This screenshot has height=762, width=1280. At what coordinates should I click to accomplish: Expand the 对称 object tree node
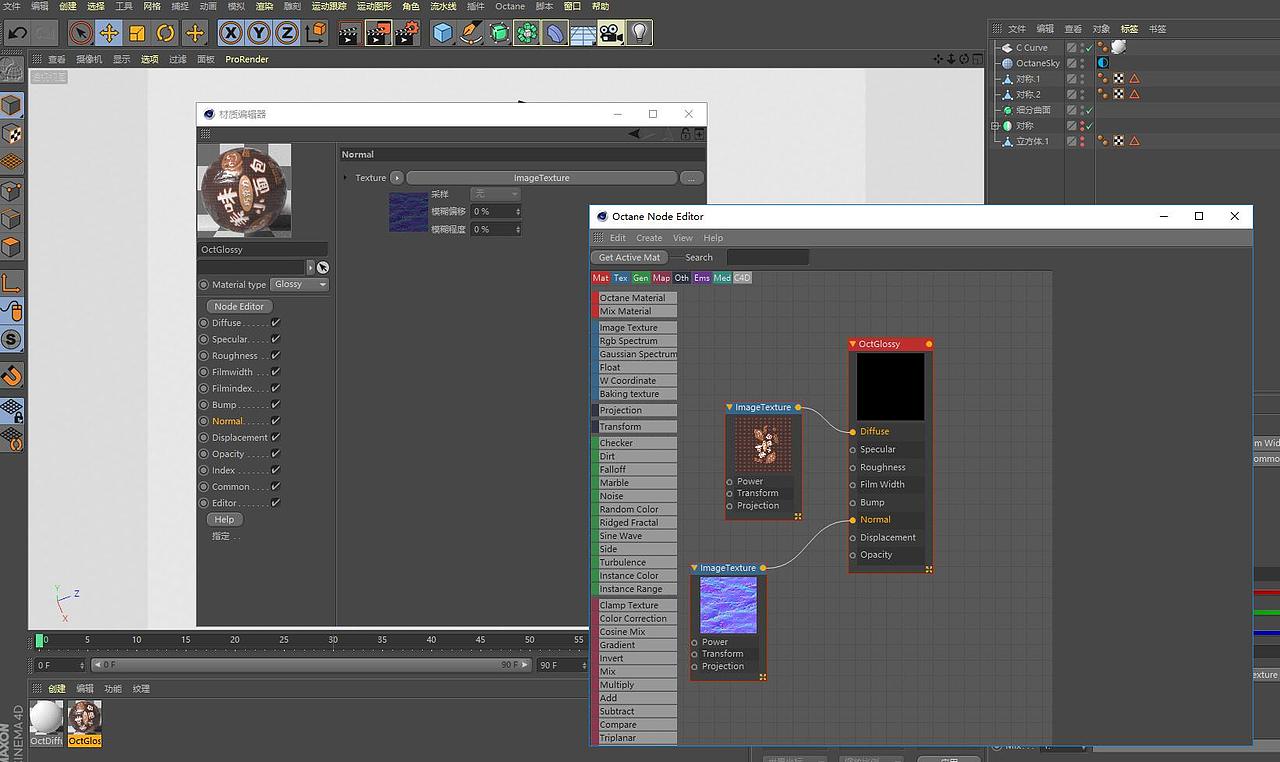995,126
